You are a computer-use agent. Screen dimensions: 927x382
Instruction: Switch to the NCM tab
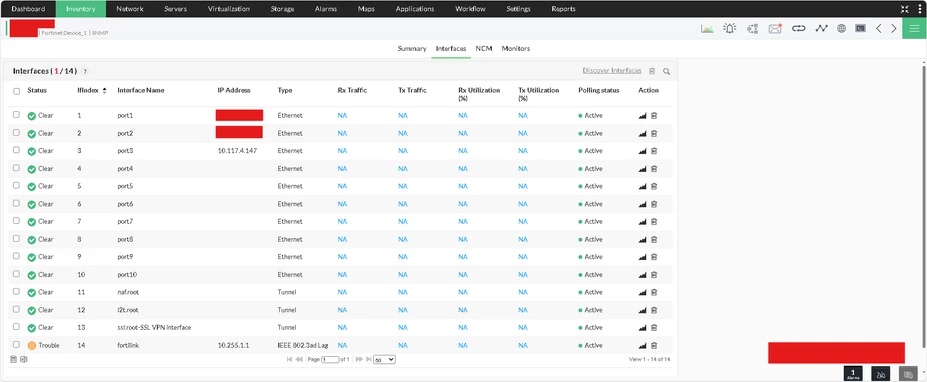tap(484, 48)
